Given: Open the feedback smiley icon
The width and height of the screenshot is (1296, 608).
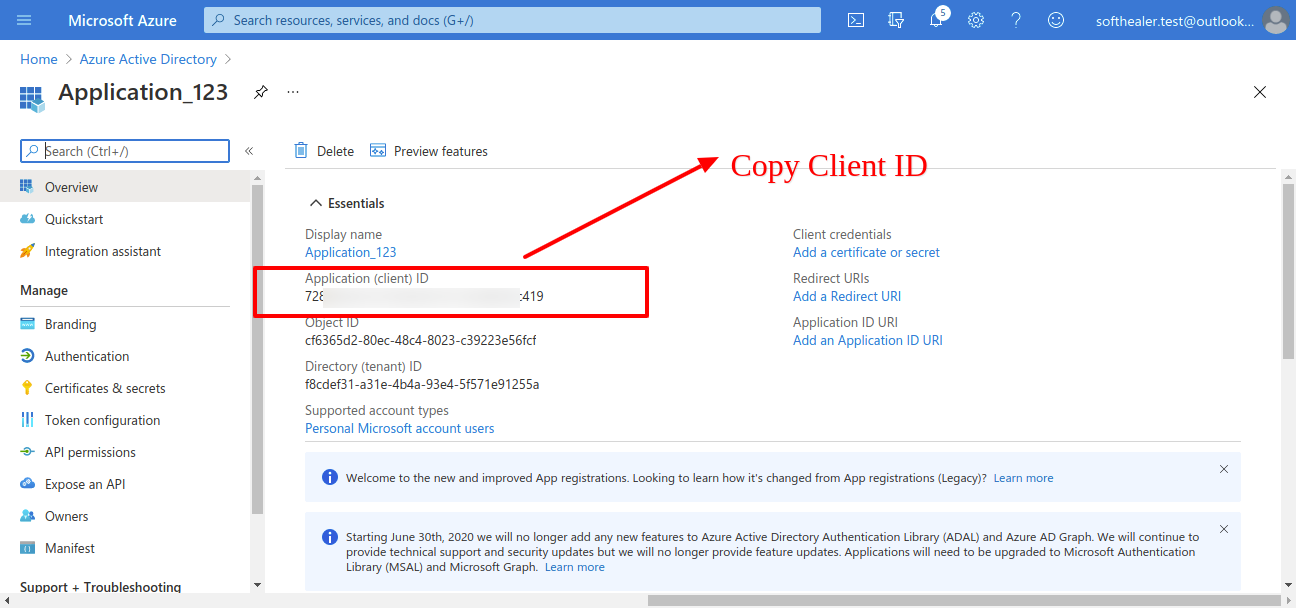Looking at the screenshot, I should coord(1056,20).
